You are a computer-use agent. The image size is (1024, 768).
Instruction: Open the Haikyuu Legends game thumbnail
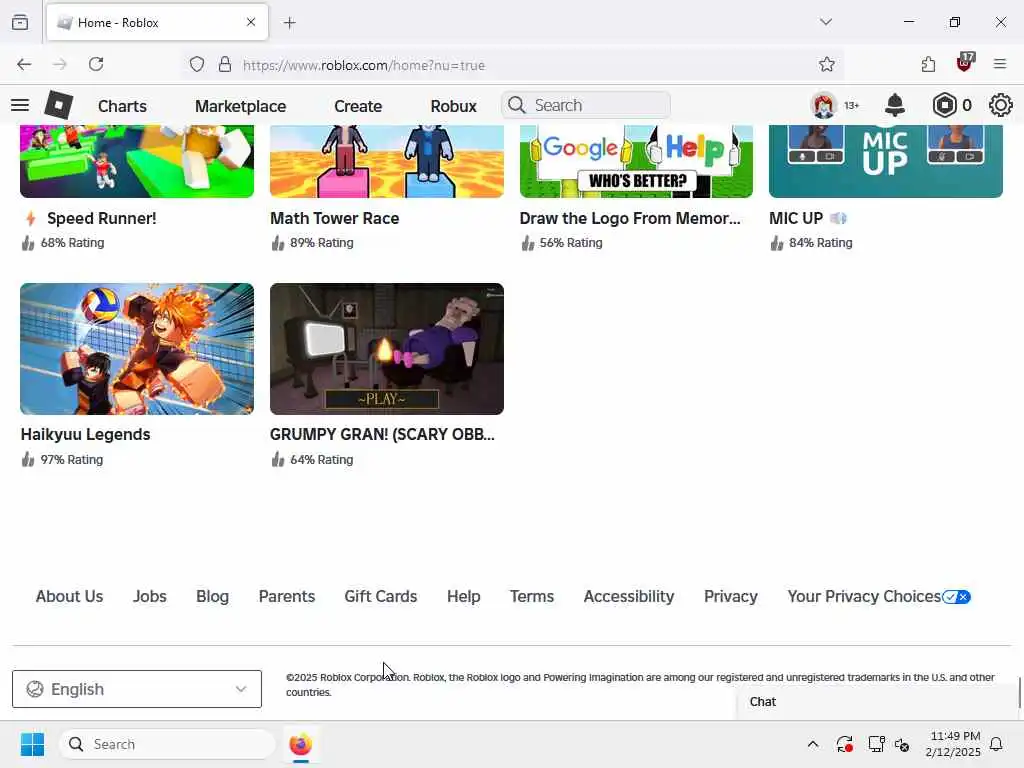[137, 349]
